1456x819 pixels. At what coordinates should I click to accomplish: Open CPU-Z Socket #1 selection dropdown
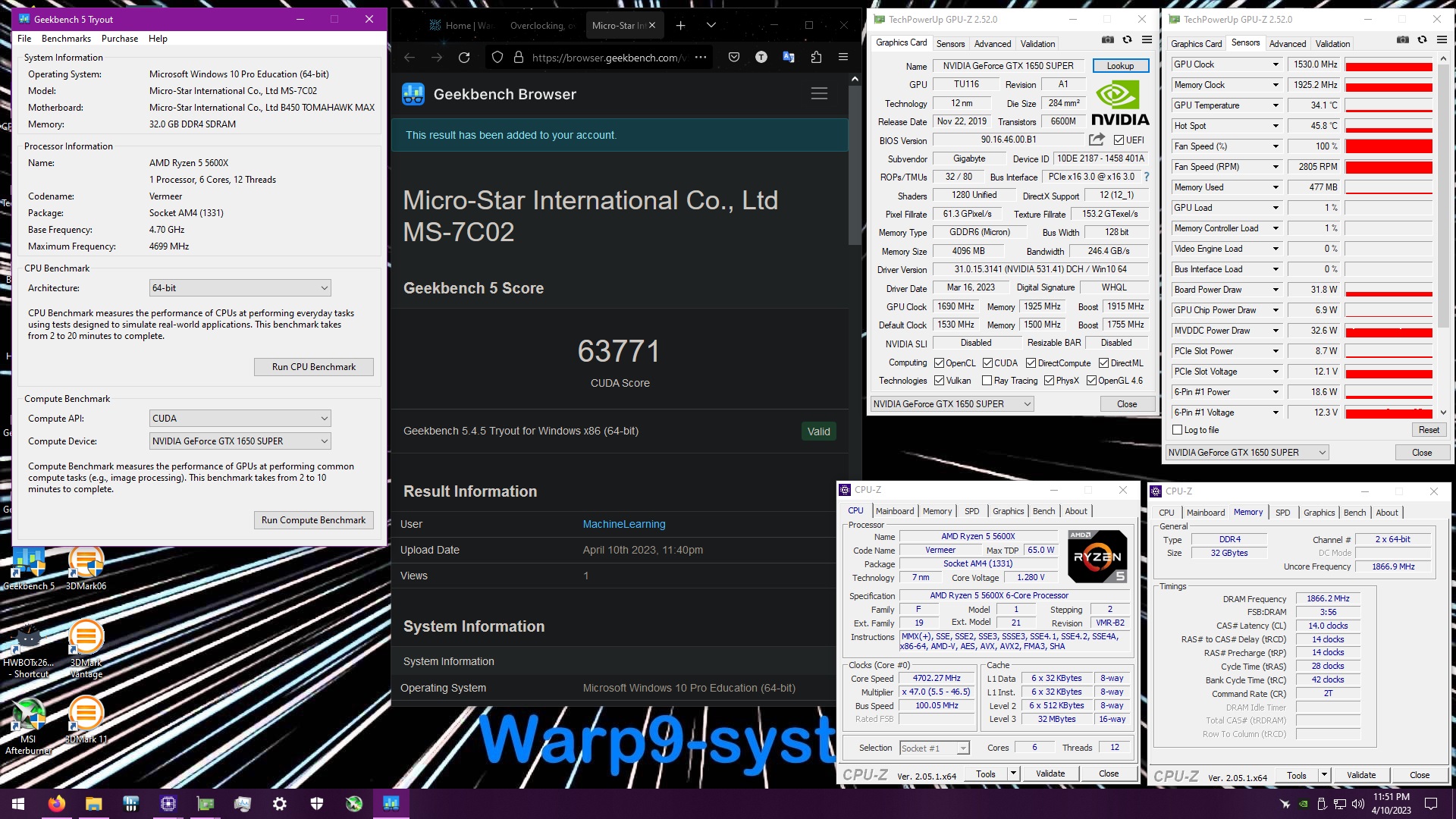[934, 748]
